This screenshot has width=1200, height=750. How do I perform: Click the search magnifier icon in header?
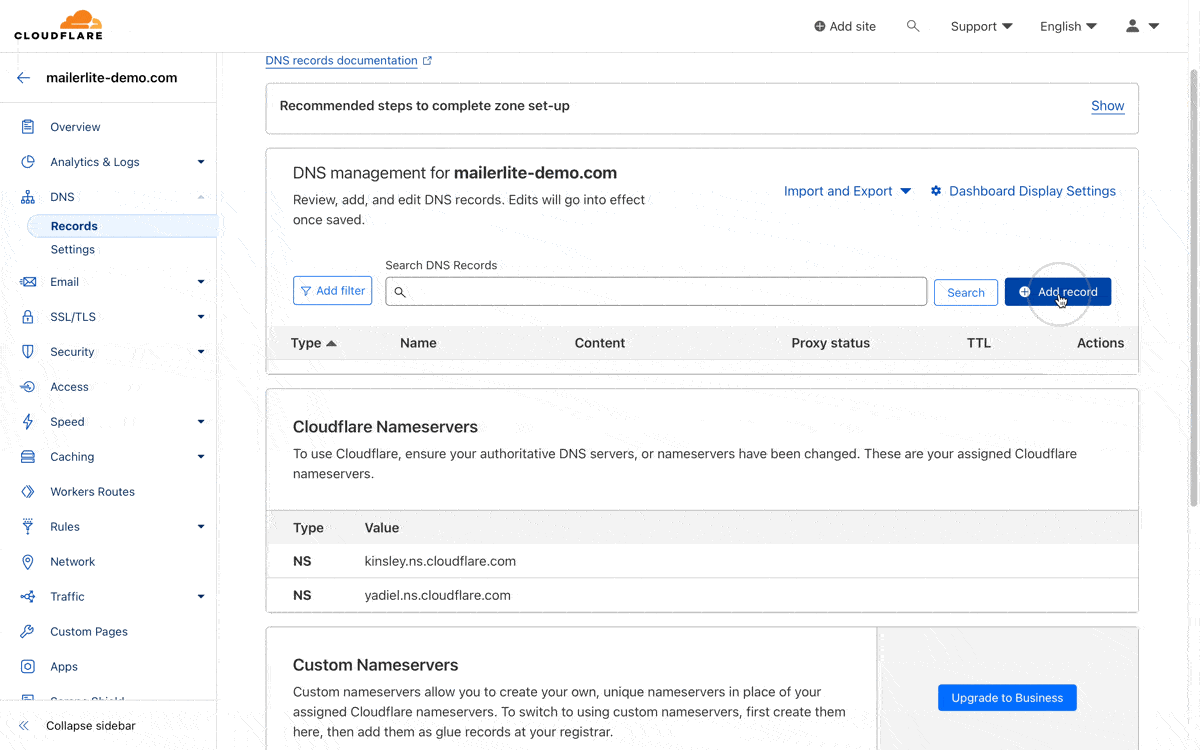913,26
